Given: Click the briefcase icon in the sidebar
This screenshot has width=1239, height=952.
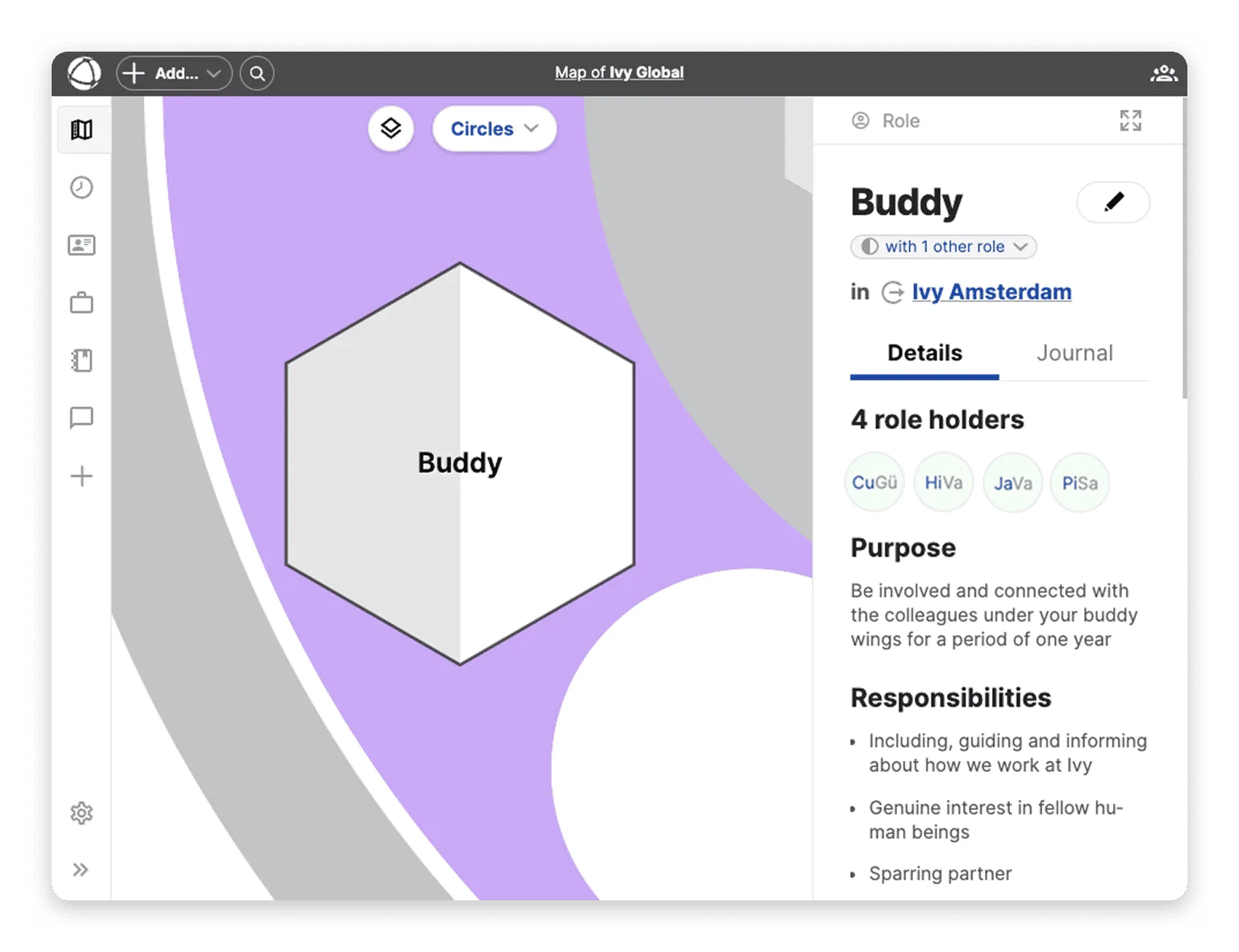Looking at the screenshot, I should [x=82, y=303].
